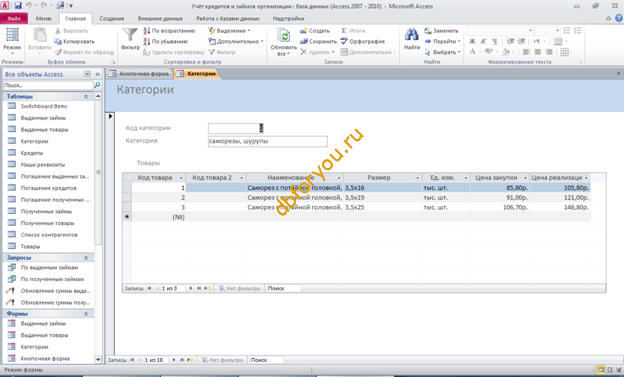
Task: Click the navigation pane search magnifier
Action: (x=97, y=85)
